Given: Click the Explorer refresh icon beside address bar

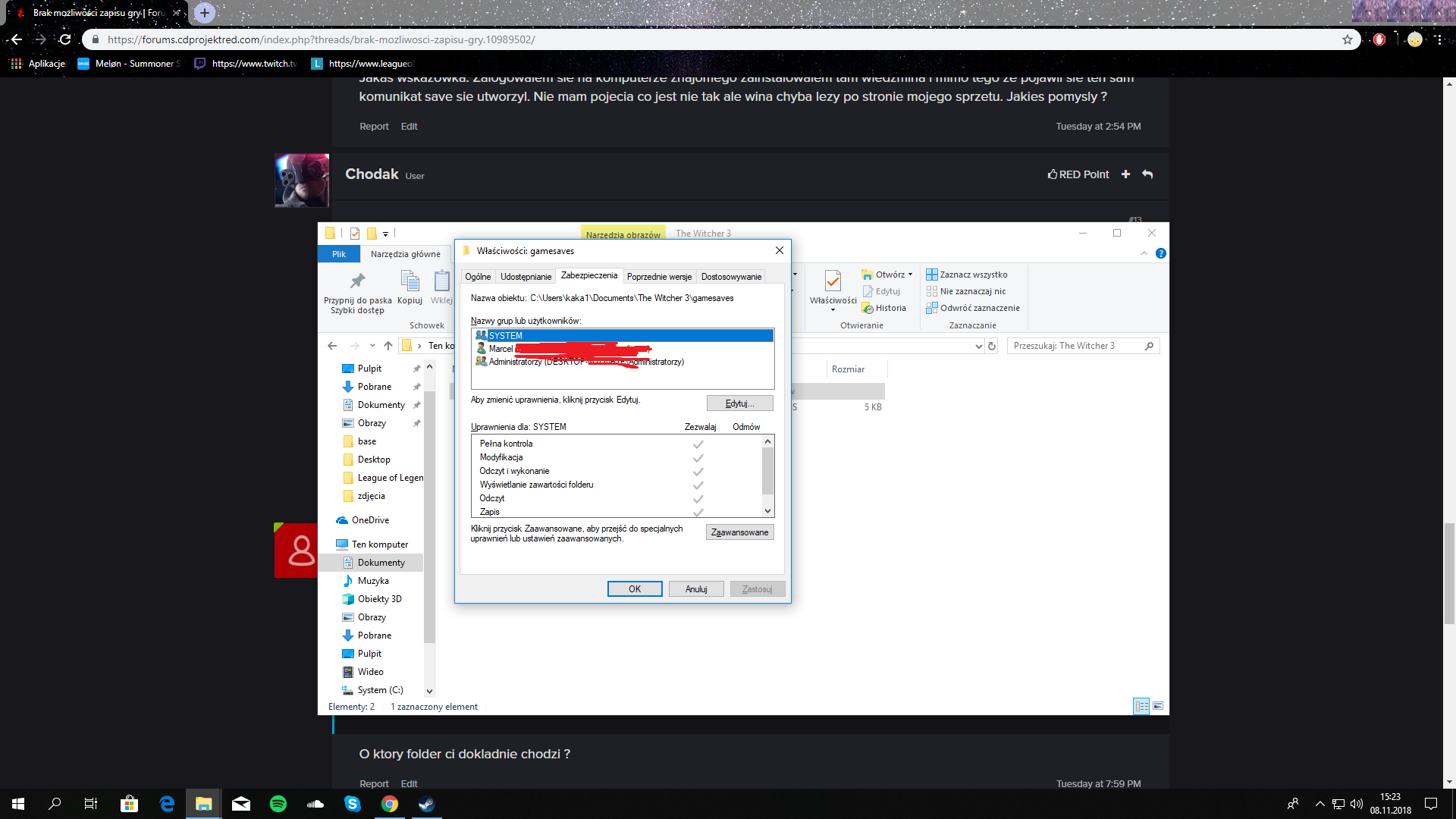Looking at the screenshot, I should [x=991, y=346].
